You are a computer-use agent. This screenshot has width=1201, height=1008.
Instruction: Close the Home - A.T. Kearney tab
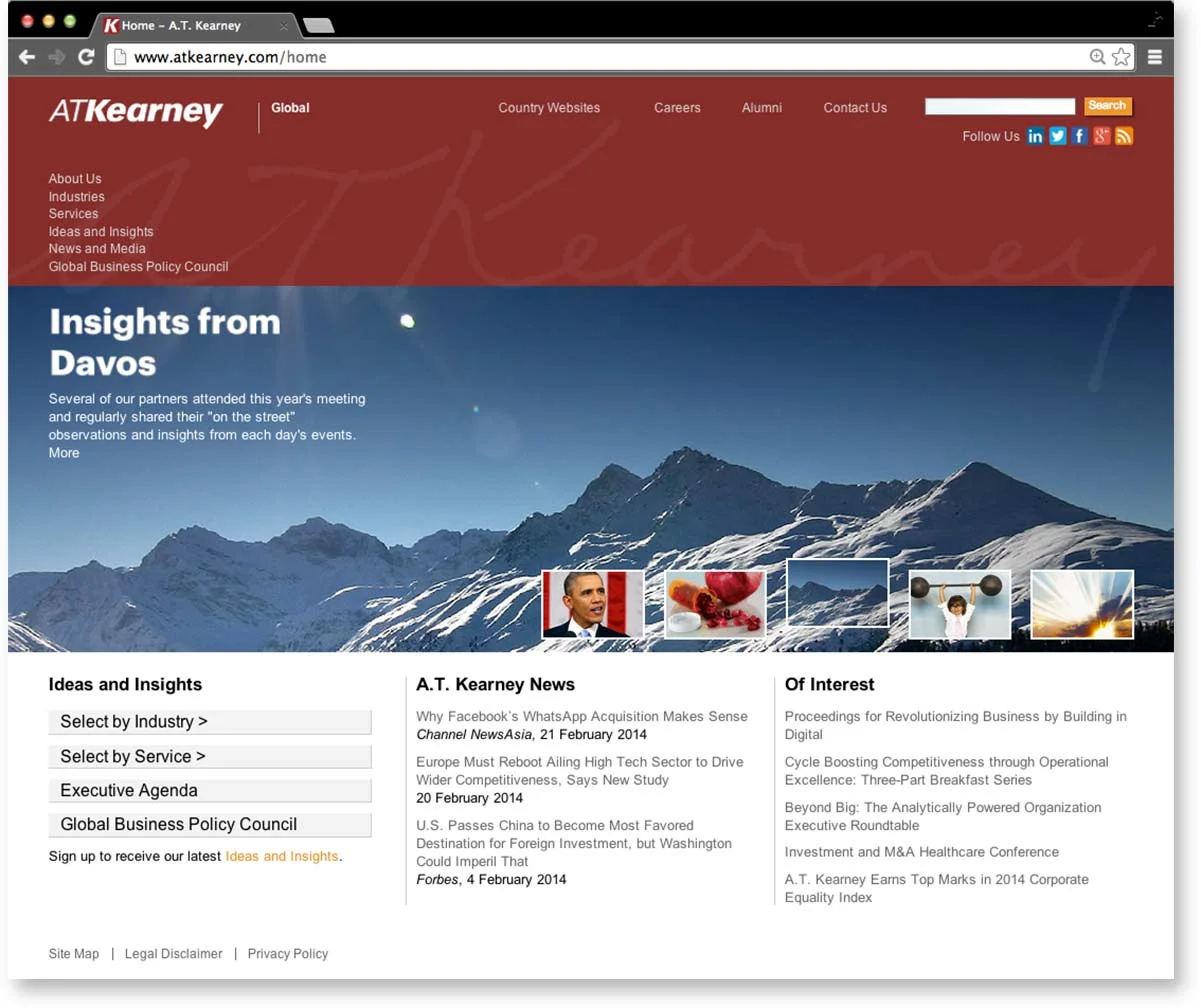(x=284, y=26)
